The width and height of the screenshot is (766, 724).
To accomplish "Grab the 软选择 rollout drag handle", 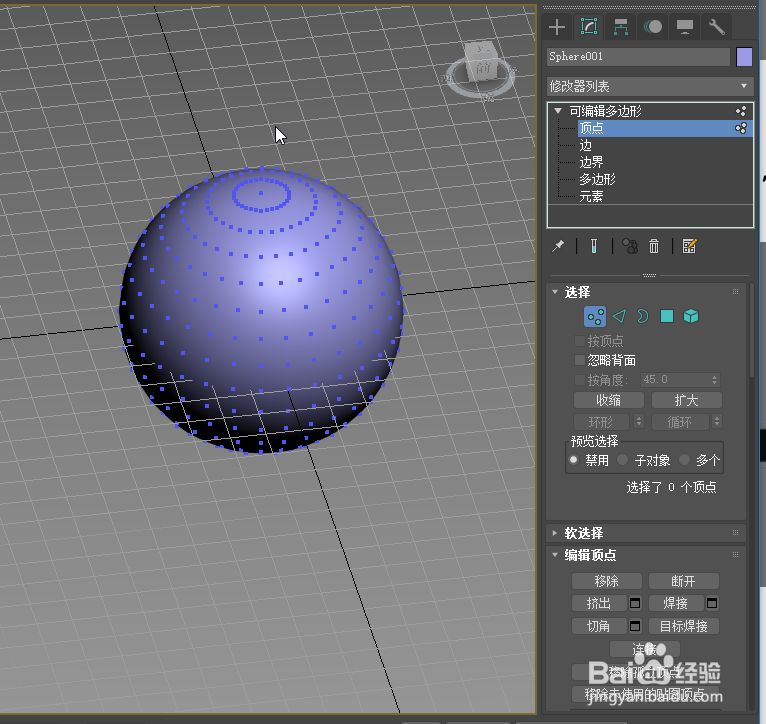I will 736,533.
